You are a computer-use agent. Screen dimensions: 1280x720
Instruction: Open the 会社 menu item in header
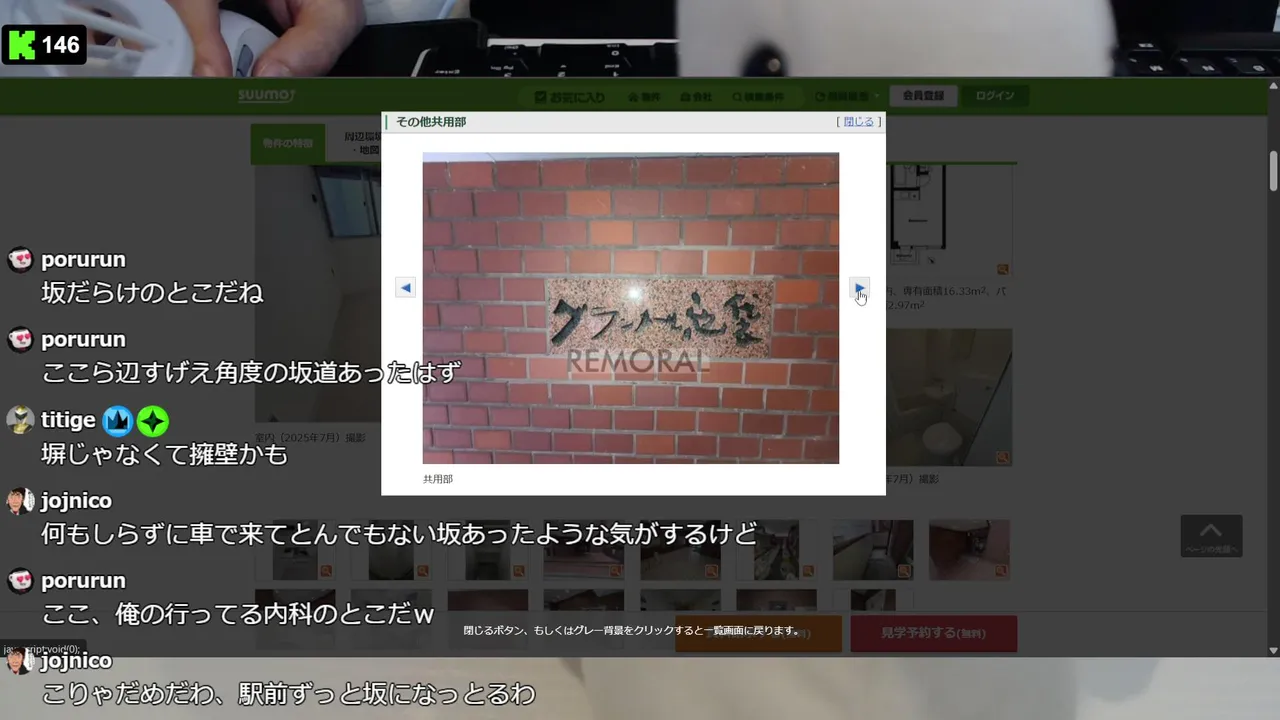(696, 97)
